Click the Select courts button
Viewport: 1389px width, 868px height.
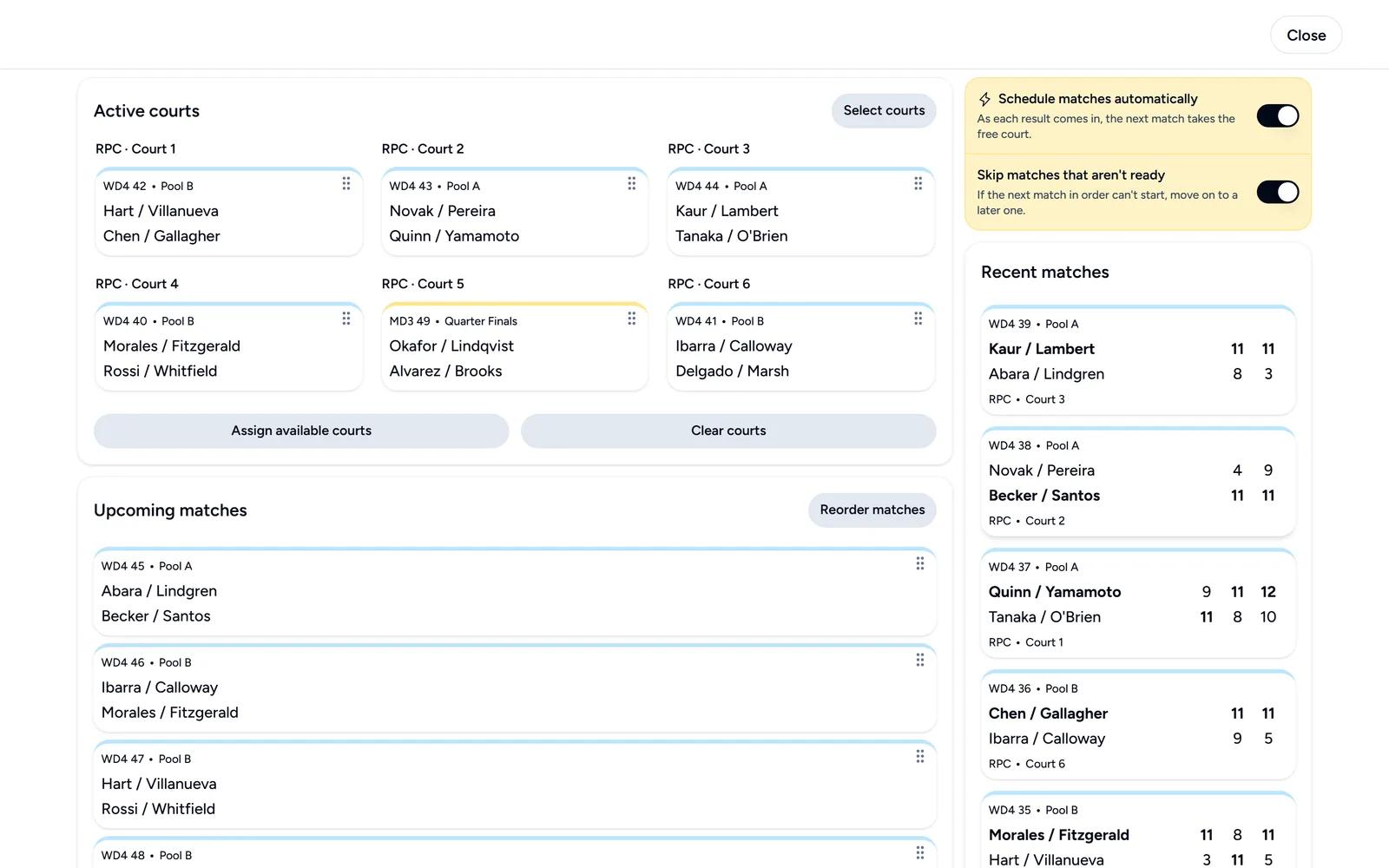(x=884, y=110)
